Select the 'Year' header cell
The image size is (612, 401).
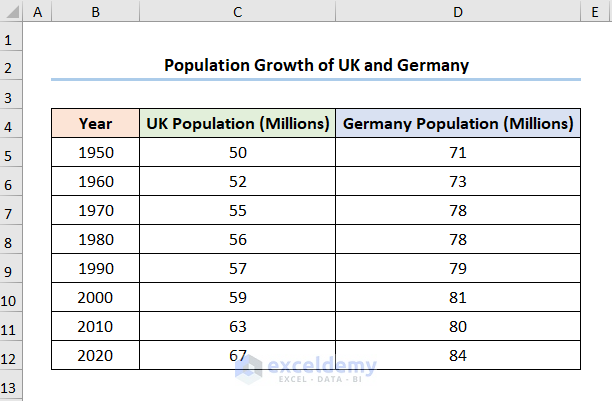(95, 125)
